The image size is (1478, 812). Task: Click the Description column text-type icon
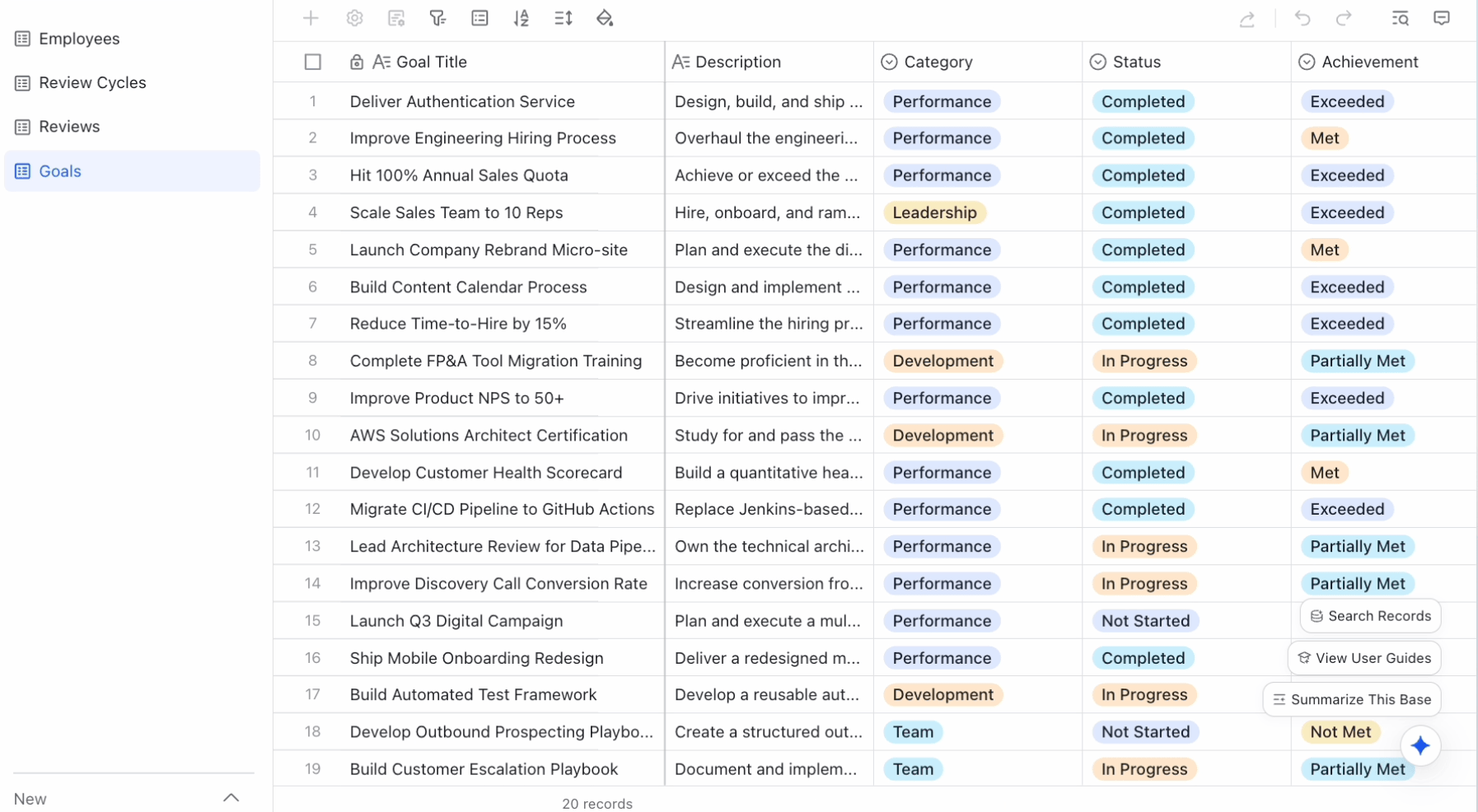click(681, 62)
